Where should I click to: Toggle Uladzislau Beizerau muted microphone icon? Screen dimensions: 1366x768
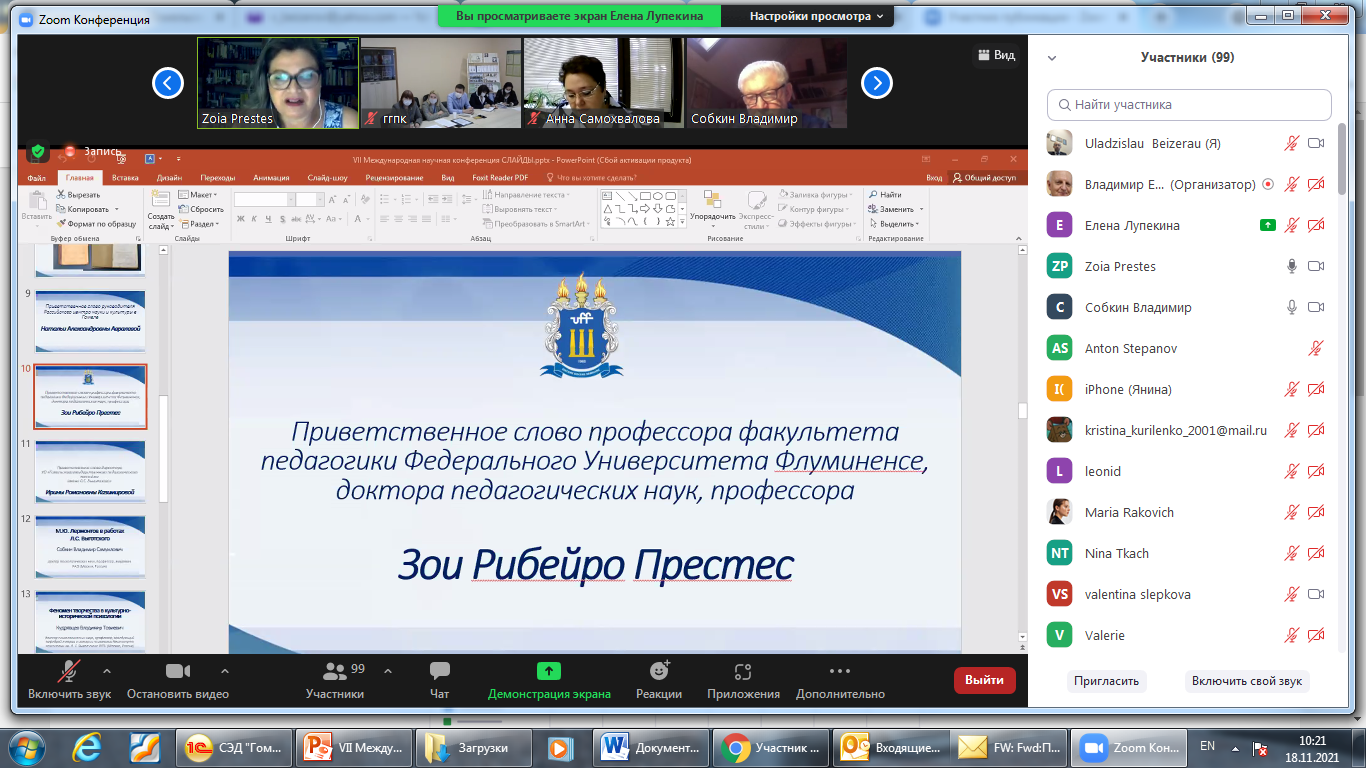coord(1292,143)
